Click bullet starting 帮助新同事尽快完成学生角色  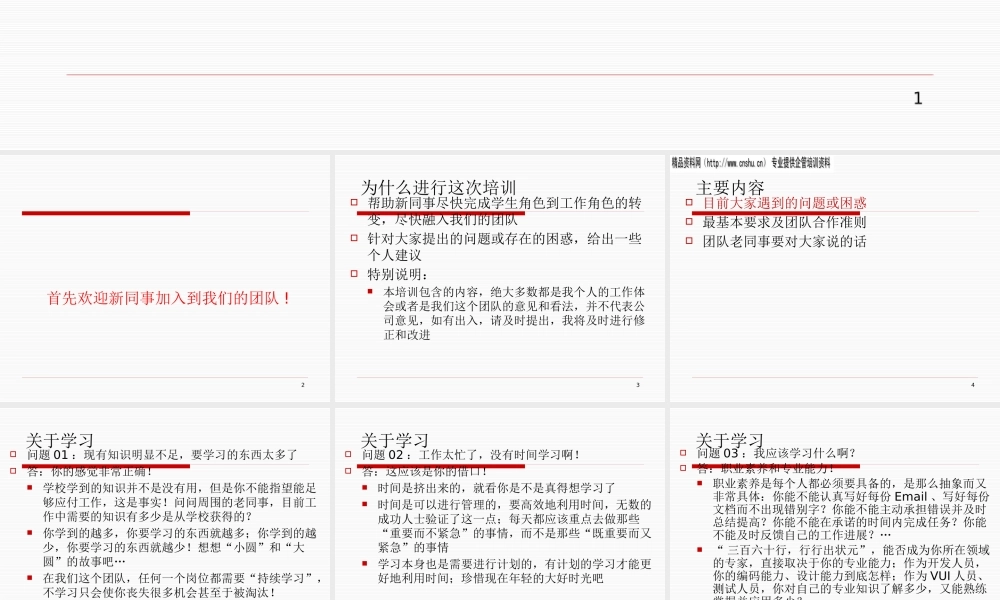click(x=504, y=211)
